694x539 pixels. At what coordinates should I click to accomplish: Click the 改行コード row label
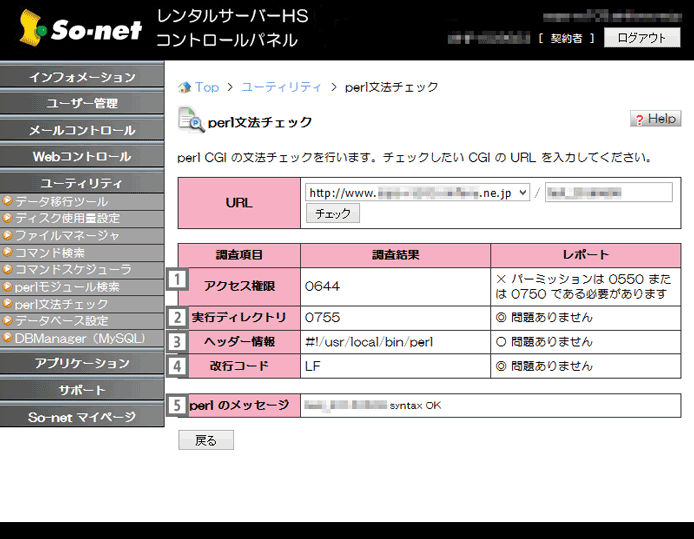pos(239,366)
